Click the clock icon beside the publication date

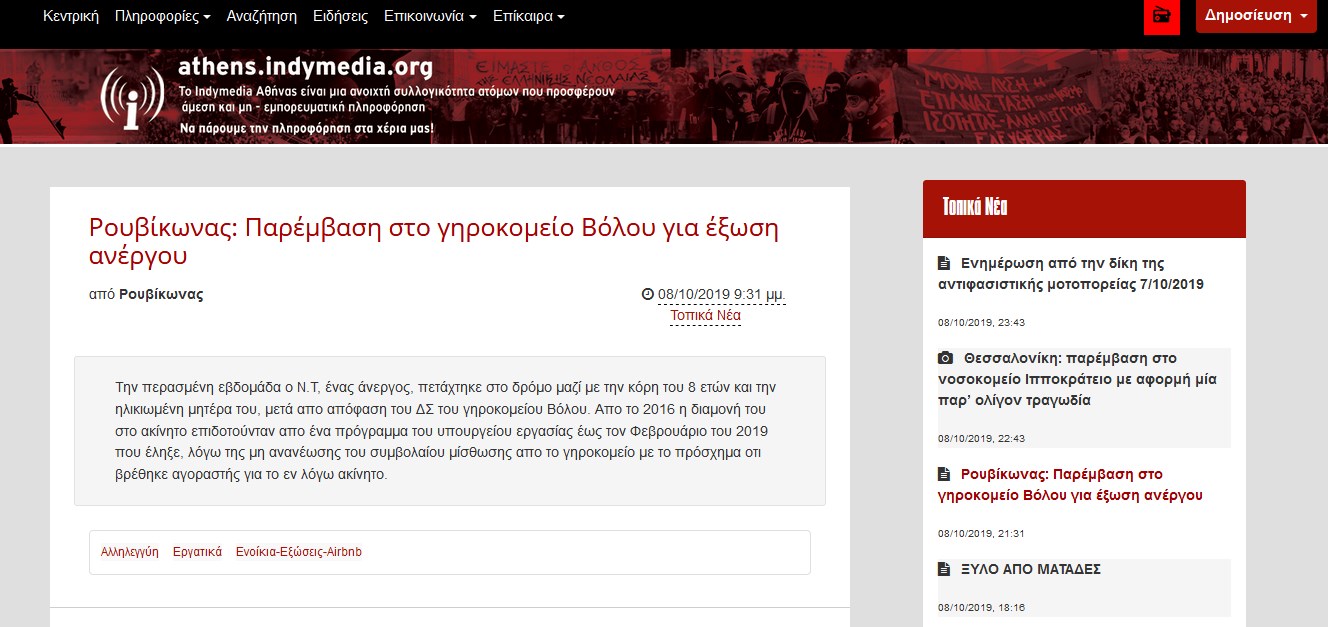pyautogui.click(x=647, y=294)
